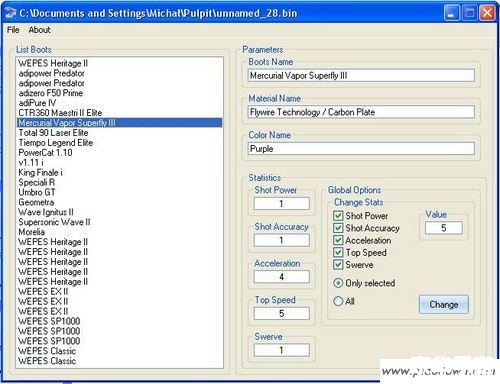Select Supersonic Wave II boots
This screenshot has width=500, height=384.
point(119,222)
